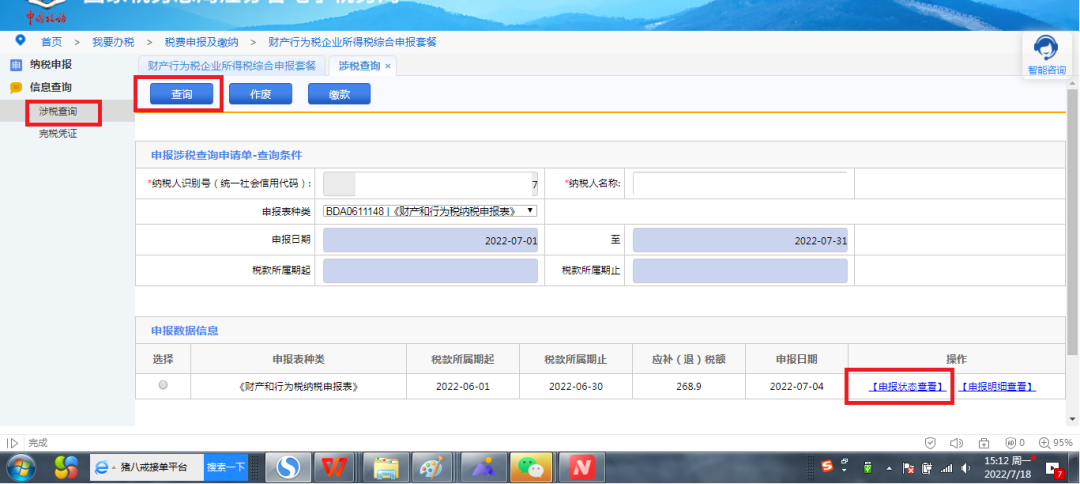Screen dimensions: 1080x484
Task: Switch to the 涉税查询 tab
Action: [x=359, y=65]
